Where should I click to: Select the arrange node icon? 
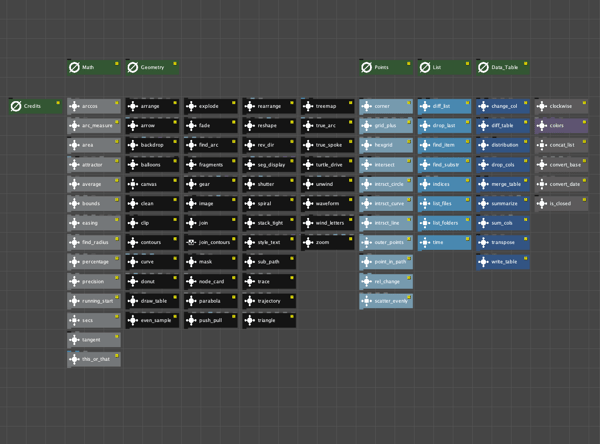point(133,106)
